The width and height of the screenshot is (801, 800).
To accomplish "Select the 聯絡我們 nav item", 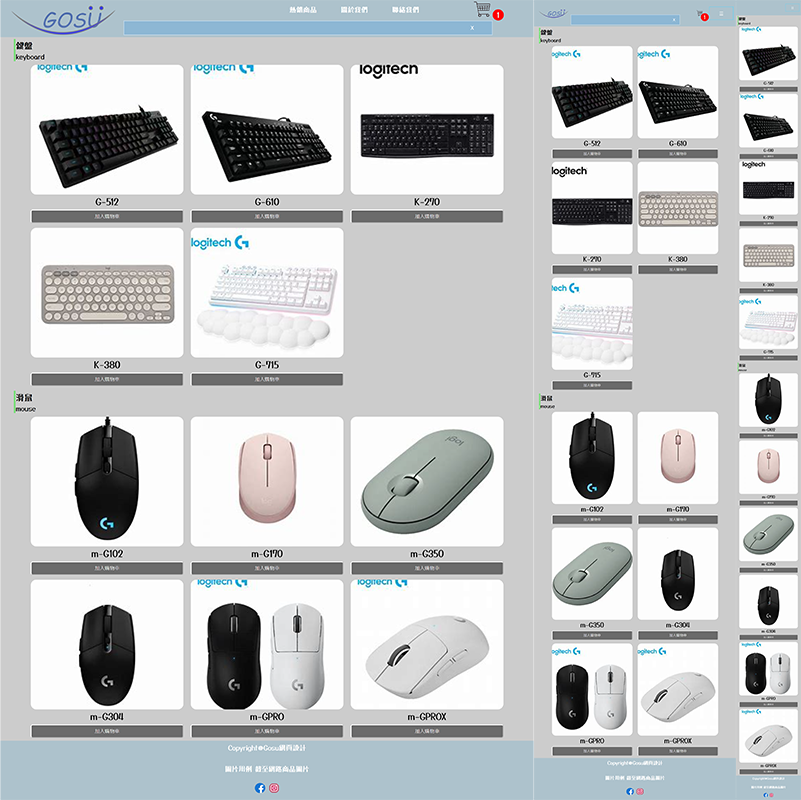I will [405, 9].
